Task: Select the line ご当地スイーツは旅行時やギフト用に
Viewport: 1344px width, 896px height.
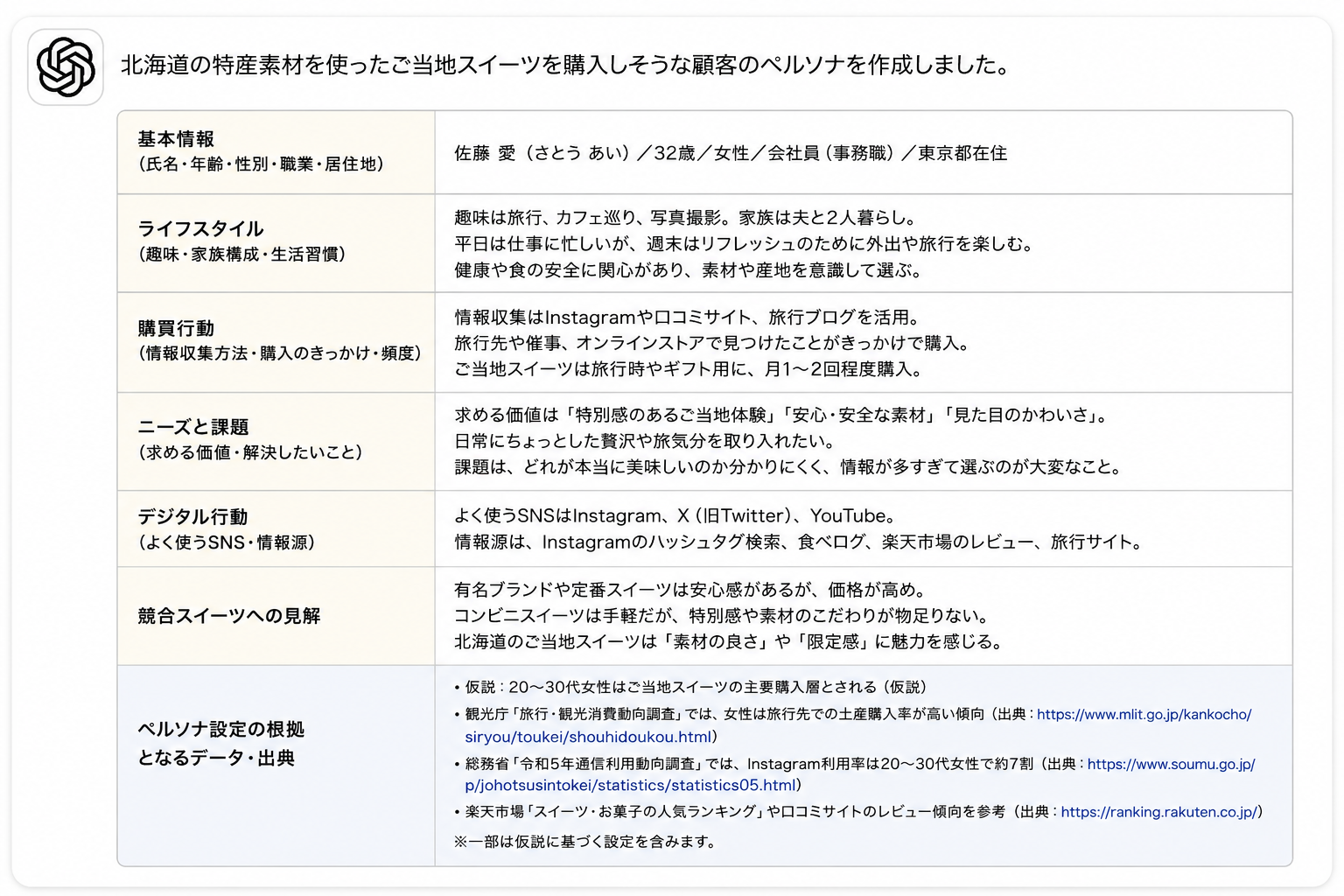Action: 689,369
